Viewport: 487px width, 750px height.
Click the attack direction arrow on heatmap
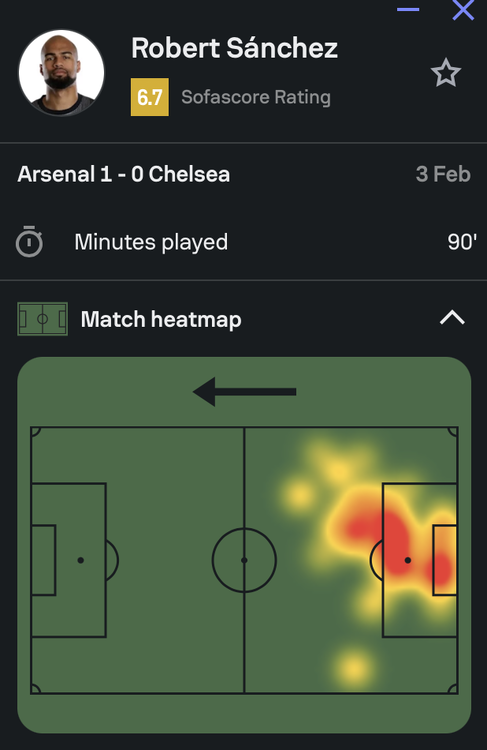pyautogui.click(x=244, y=392)
